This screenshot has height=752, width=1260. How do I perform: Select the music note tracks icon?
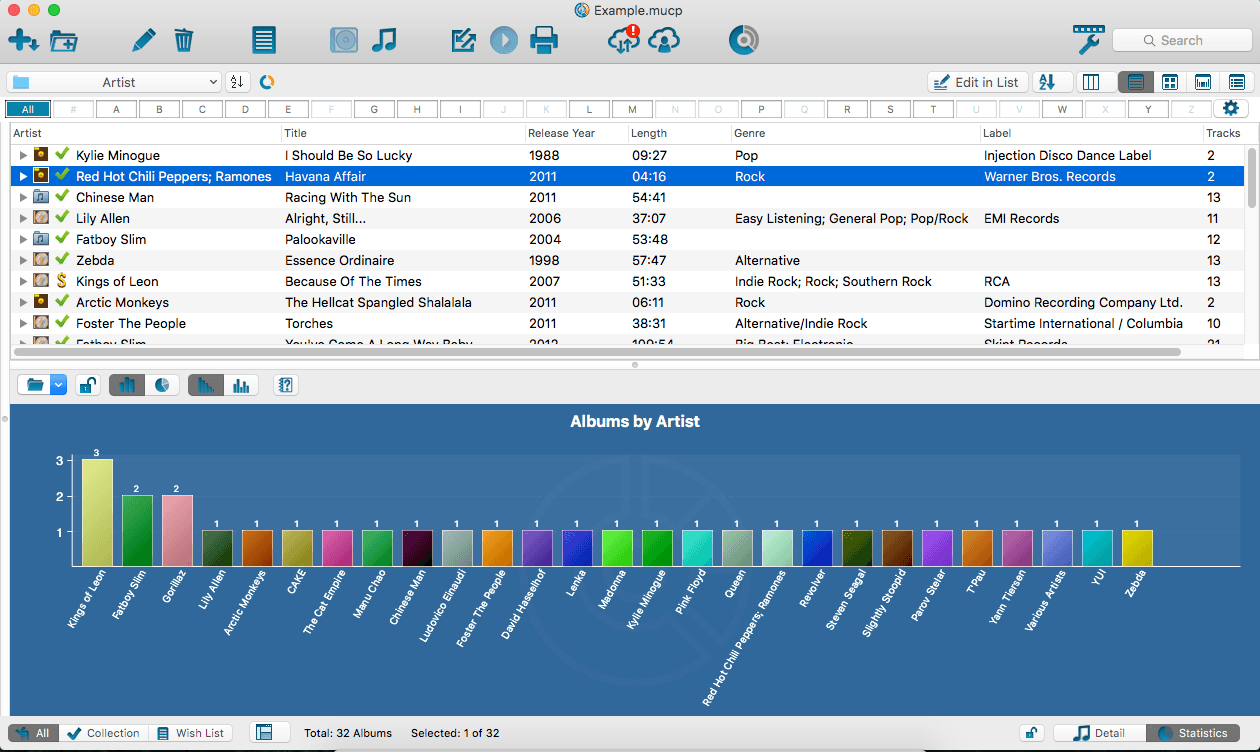384,40
